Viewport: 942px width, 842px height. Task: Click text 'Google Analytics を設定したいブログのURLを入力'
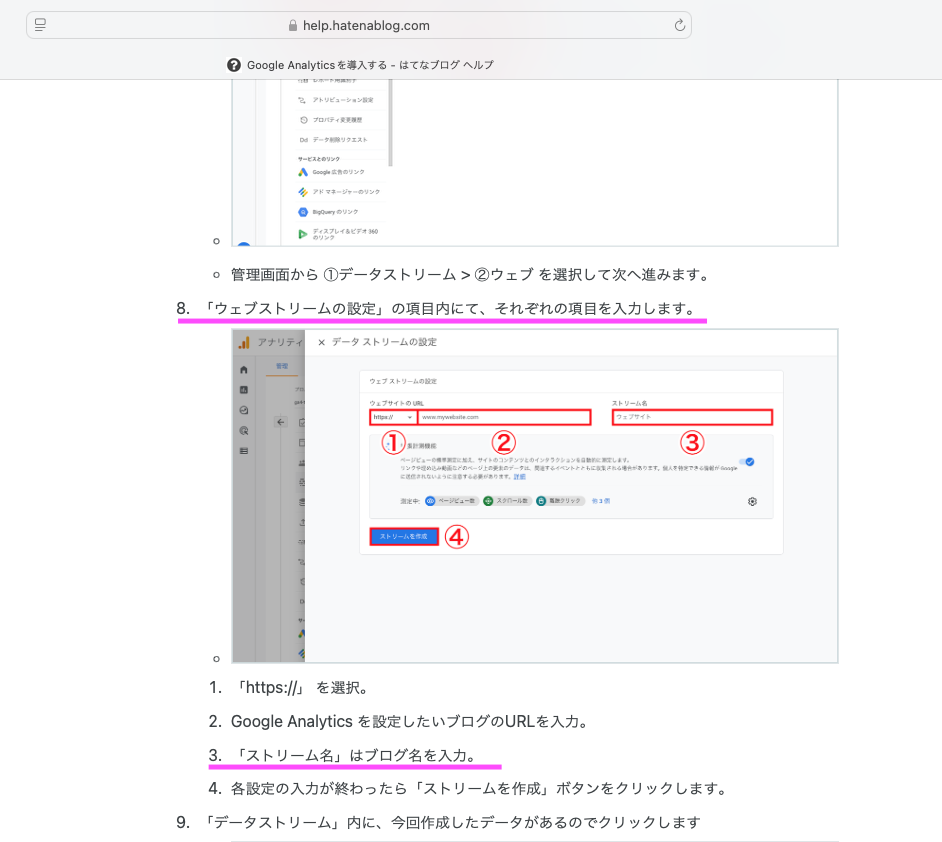coord(404,721)
